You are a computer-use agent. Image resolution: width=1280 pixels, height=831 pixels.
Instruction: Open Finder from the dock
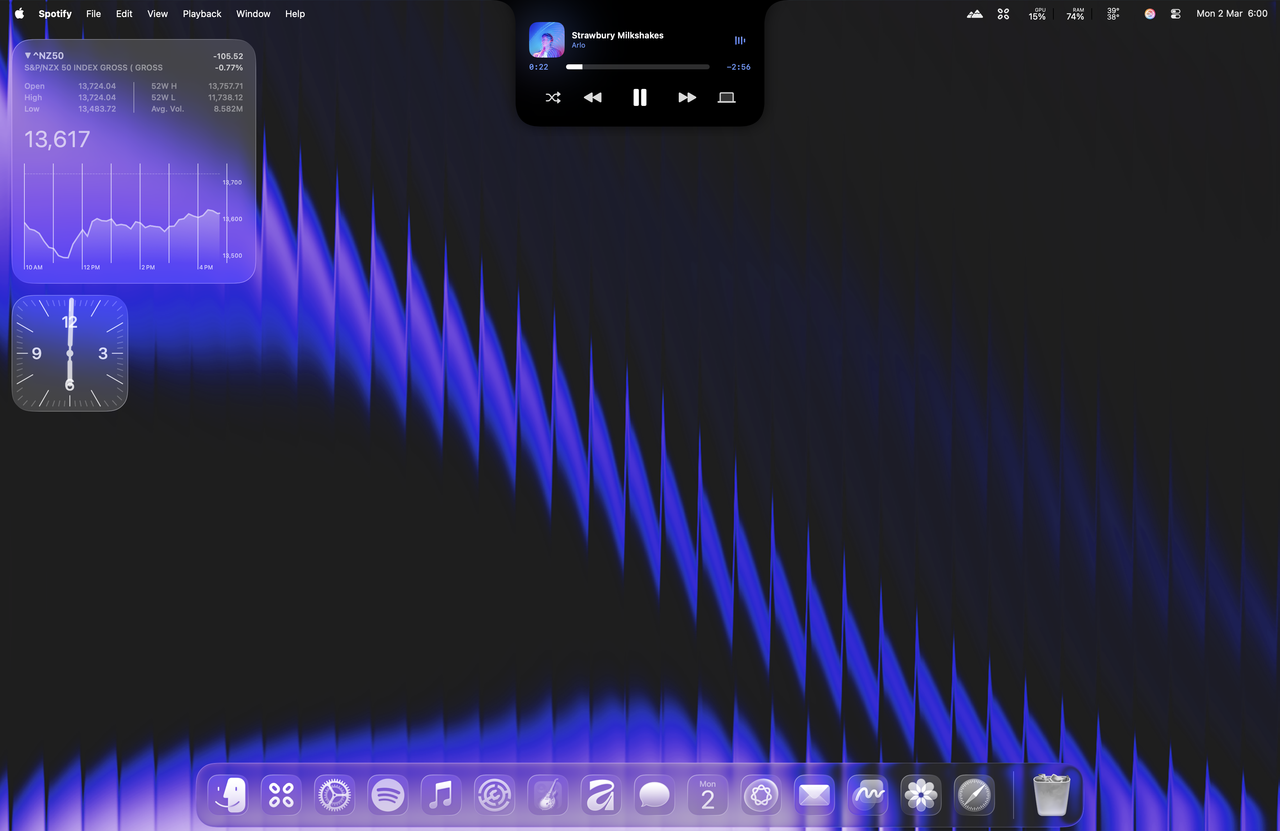tap(228, 796)
